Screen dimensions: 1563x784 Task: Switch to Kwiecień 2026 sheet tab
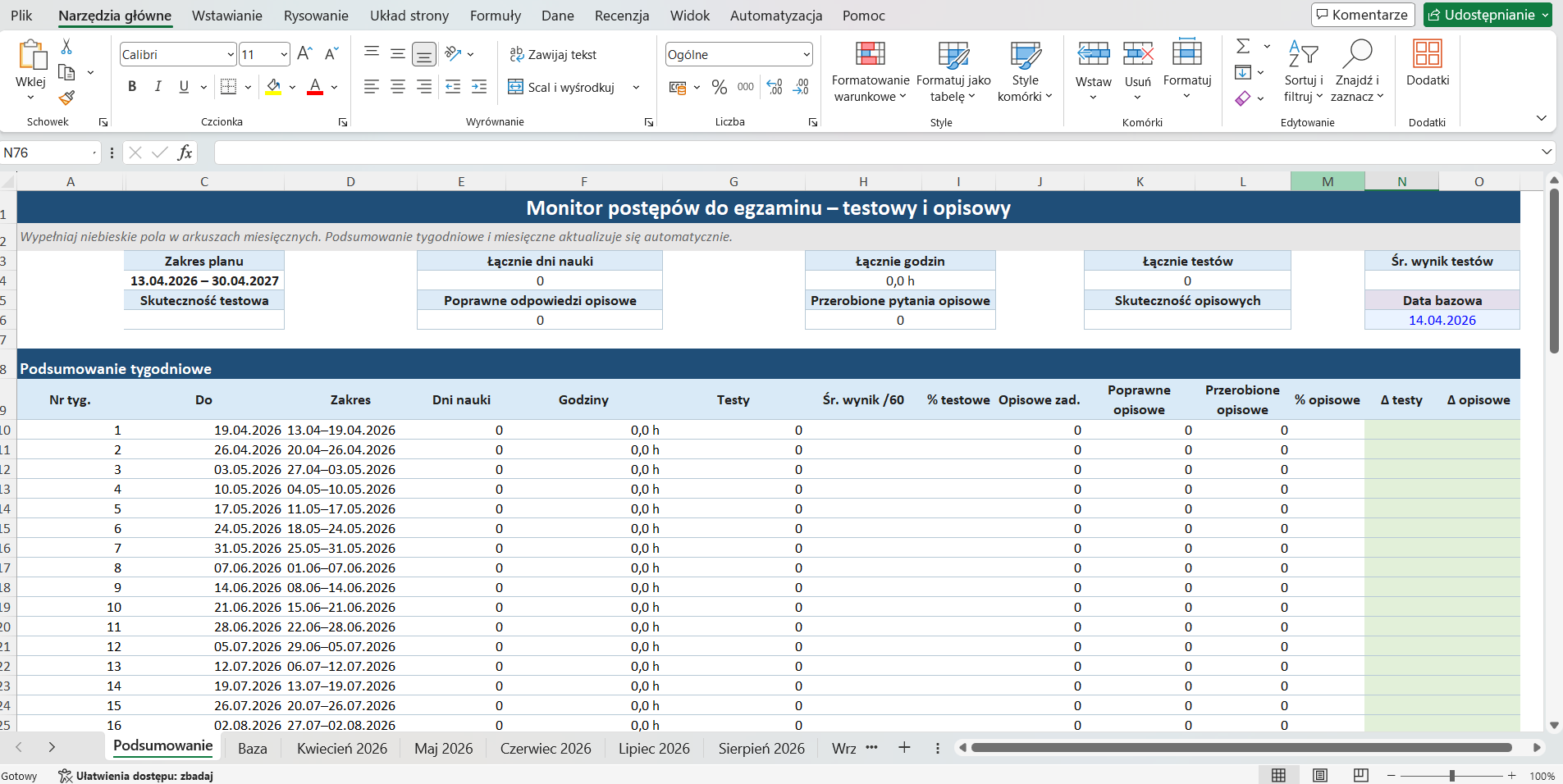click(x=342, y=748)
